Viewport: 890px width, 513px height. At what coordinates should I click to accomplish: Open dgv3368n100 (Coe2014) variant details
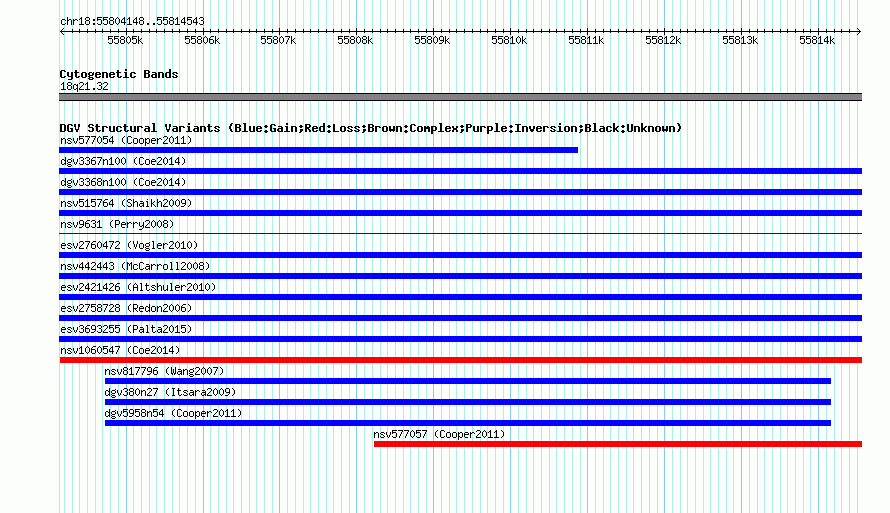pyautogui.click(x=123, y=182)
